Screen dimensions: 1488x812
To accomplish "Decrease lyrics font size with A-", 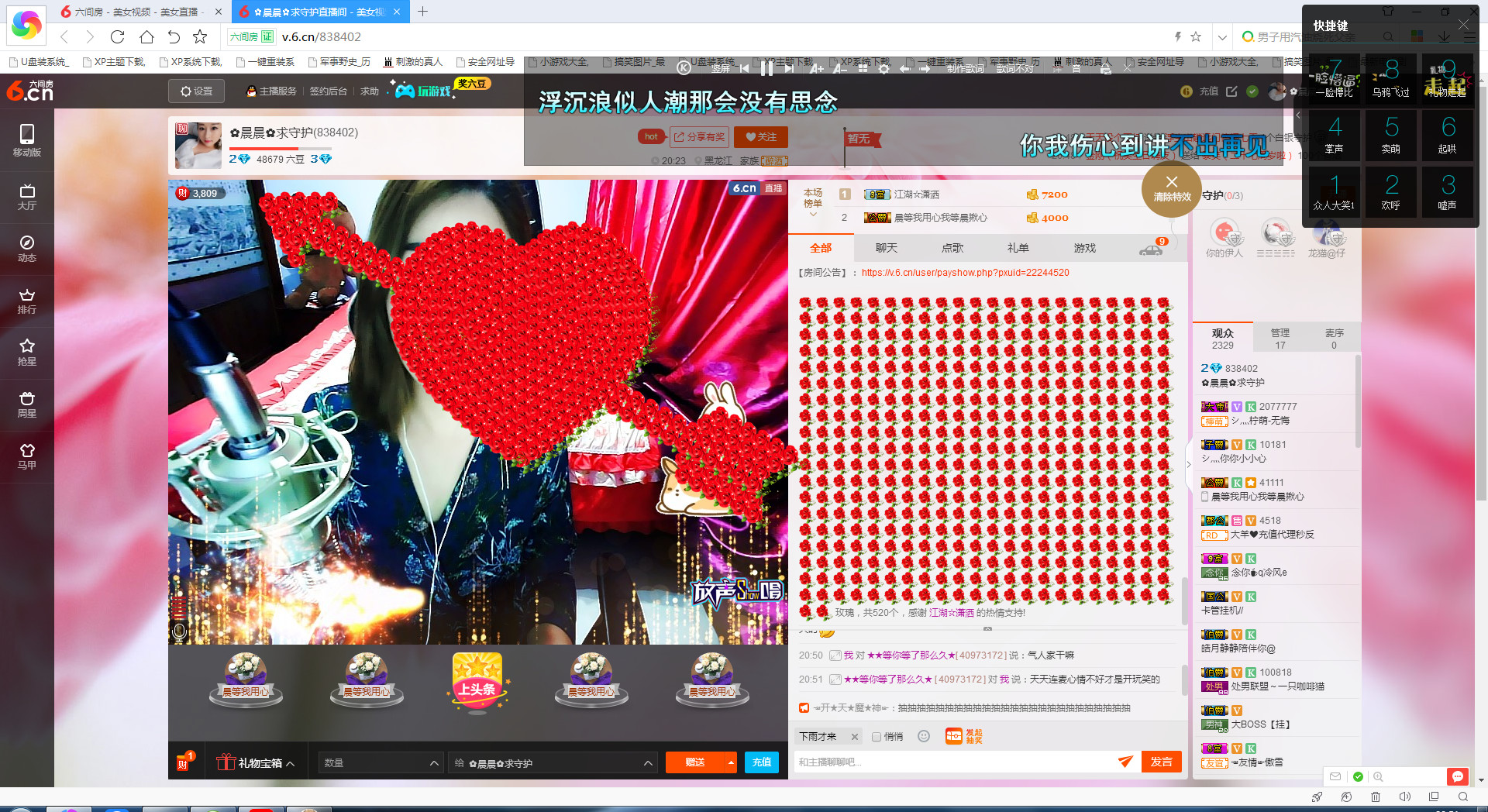I will [840, 68].
